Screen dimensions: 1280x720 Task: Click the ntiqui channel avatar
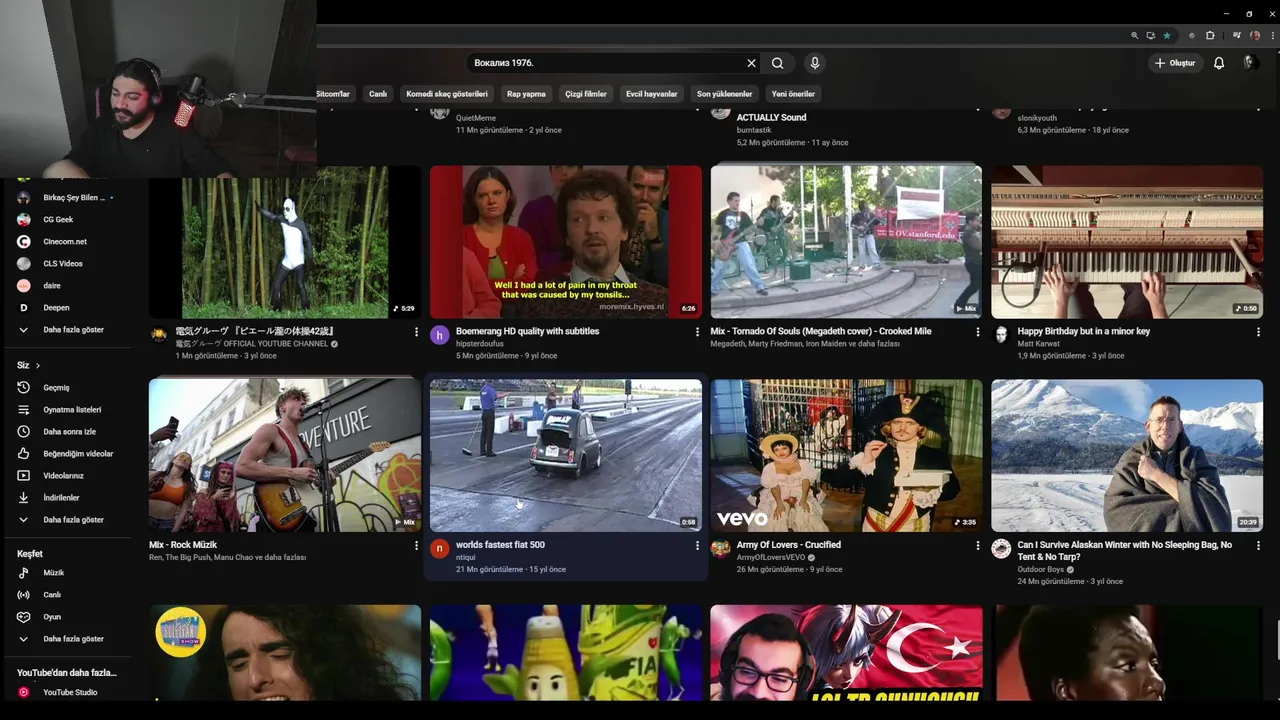pyautogui.click(x=439, y=548)
